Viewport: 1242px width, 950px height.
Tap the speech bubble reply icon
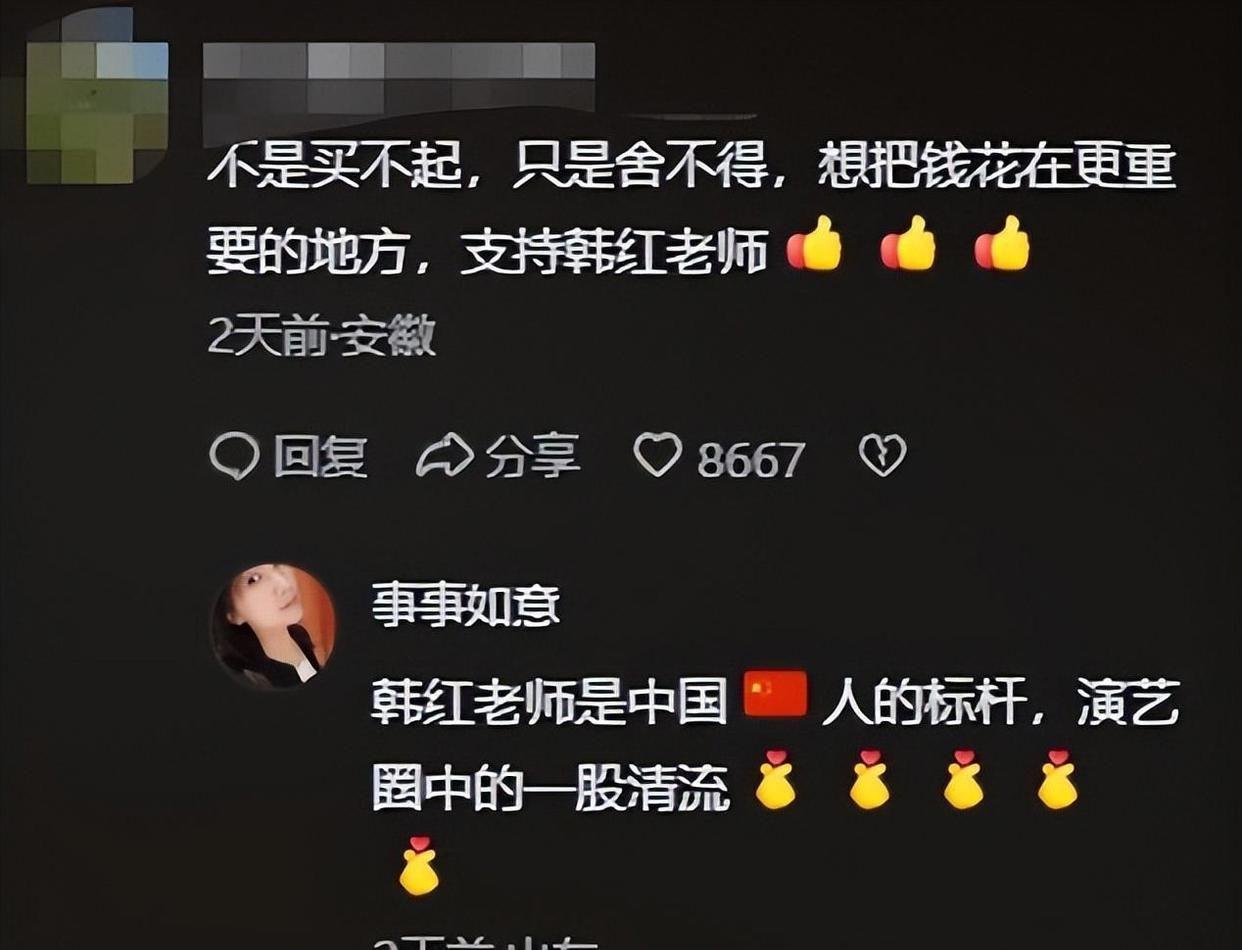(x=234, y=457)
